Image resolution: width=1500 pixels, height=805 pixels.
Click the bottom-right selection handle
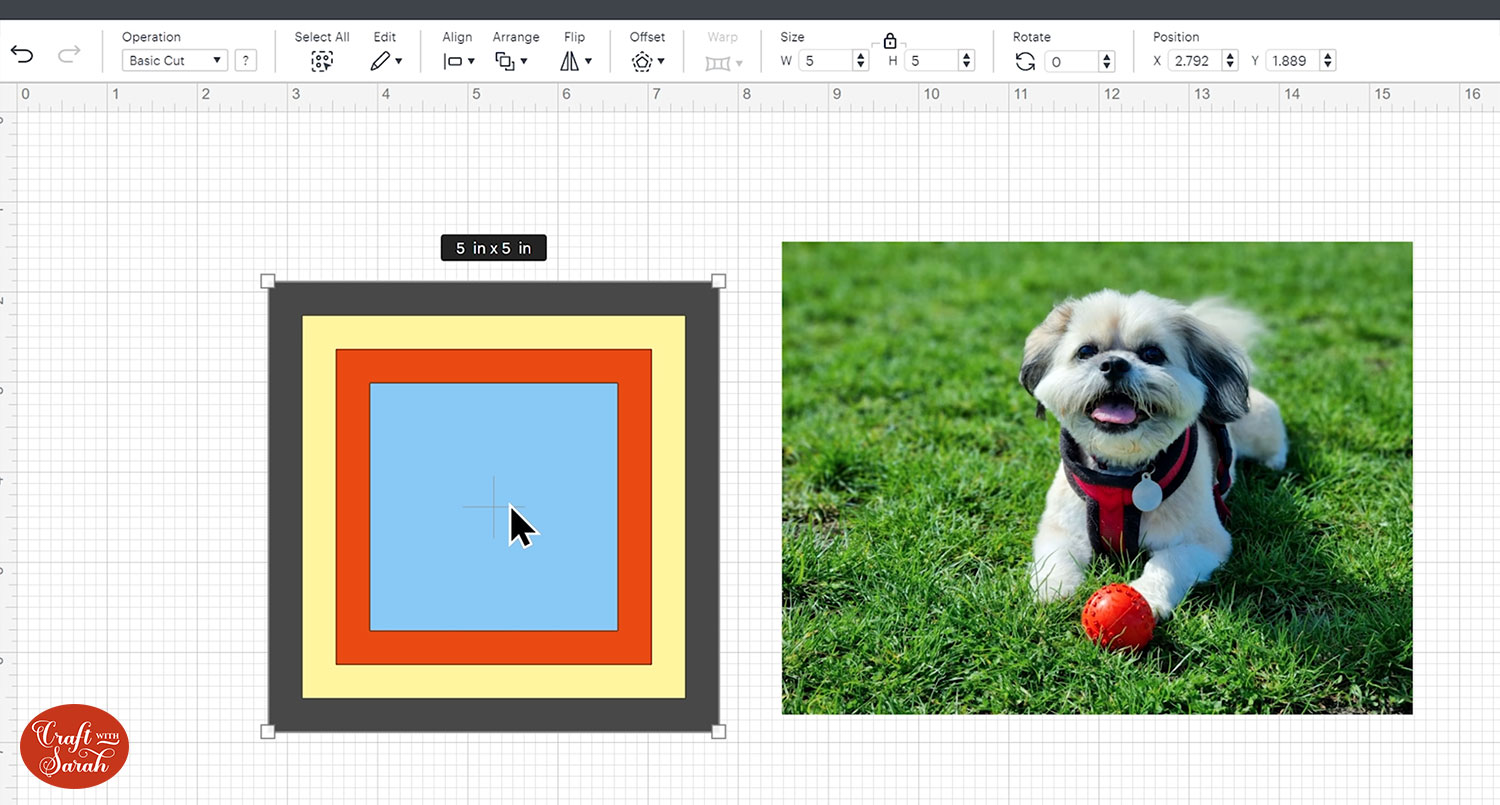click(719, 732)
